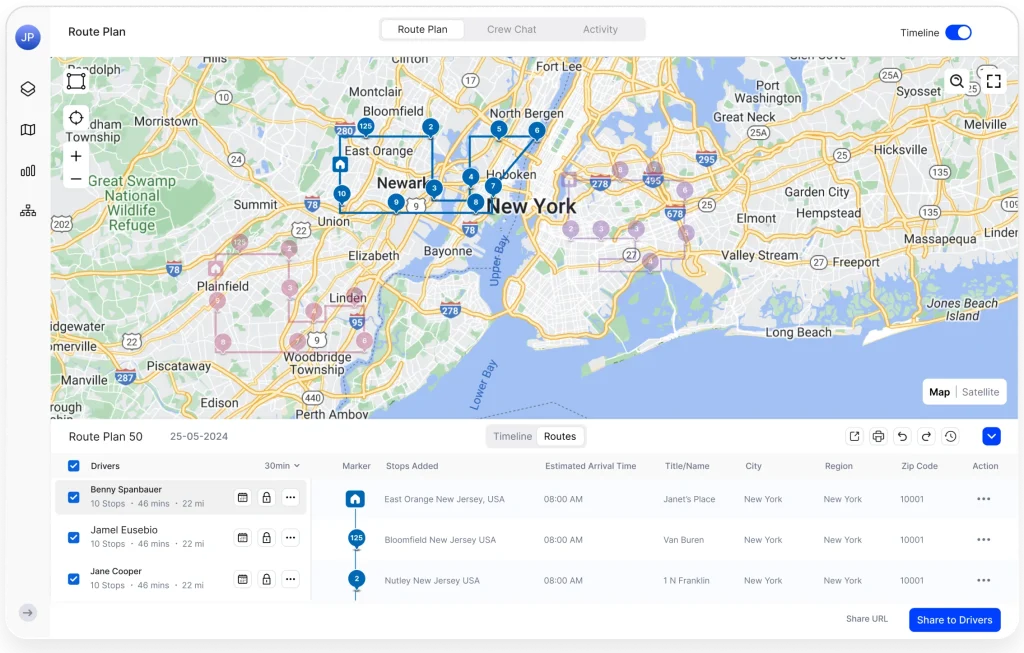Open actions menu for East Orange stop
This screenshot has height=653, width=1024.
click(984, 499)
